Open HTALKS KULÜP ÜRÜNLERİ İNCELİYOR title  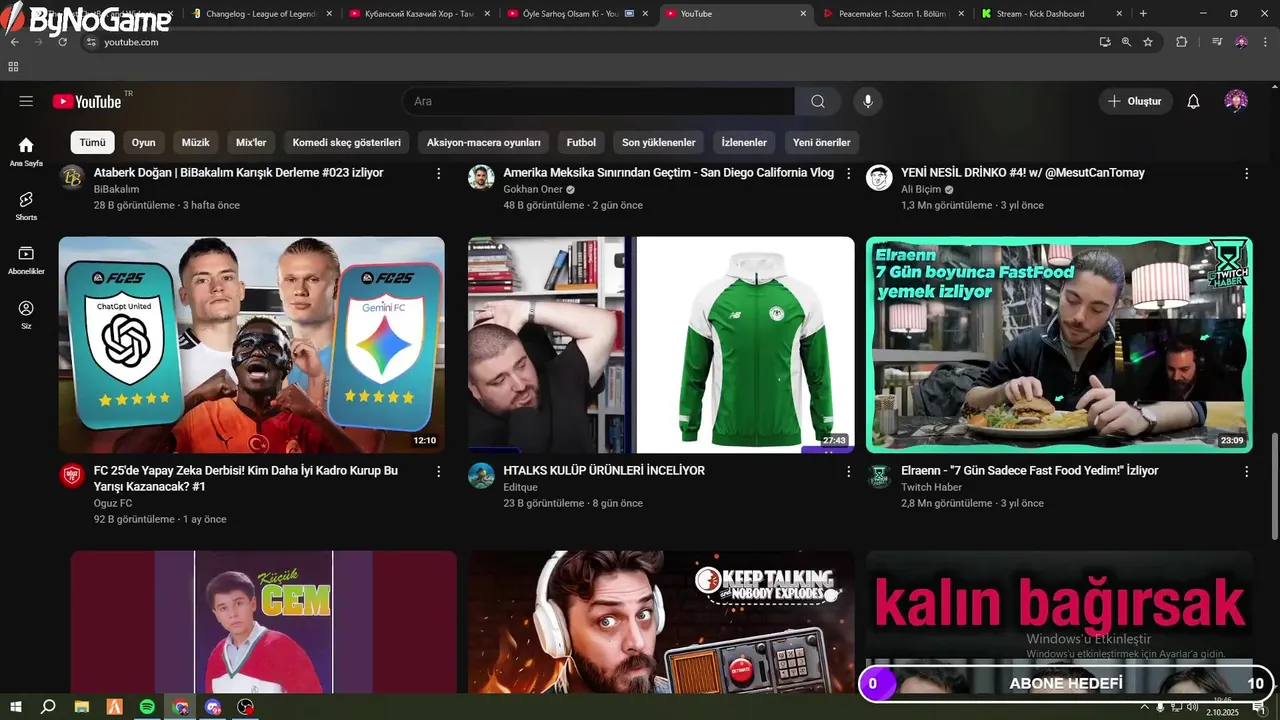pyautogui.click(x=604, y=470)
